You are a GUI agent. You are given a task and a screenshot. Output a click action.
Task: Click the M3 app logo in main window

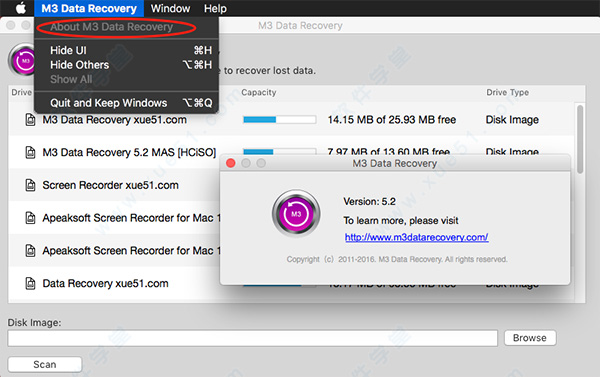pyautogui.click(x=22, y=60)
